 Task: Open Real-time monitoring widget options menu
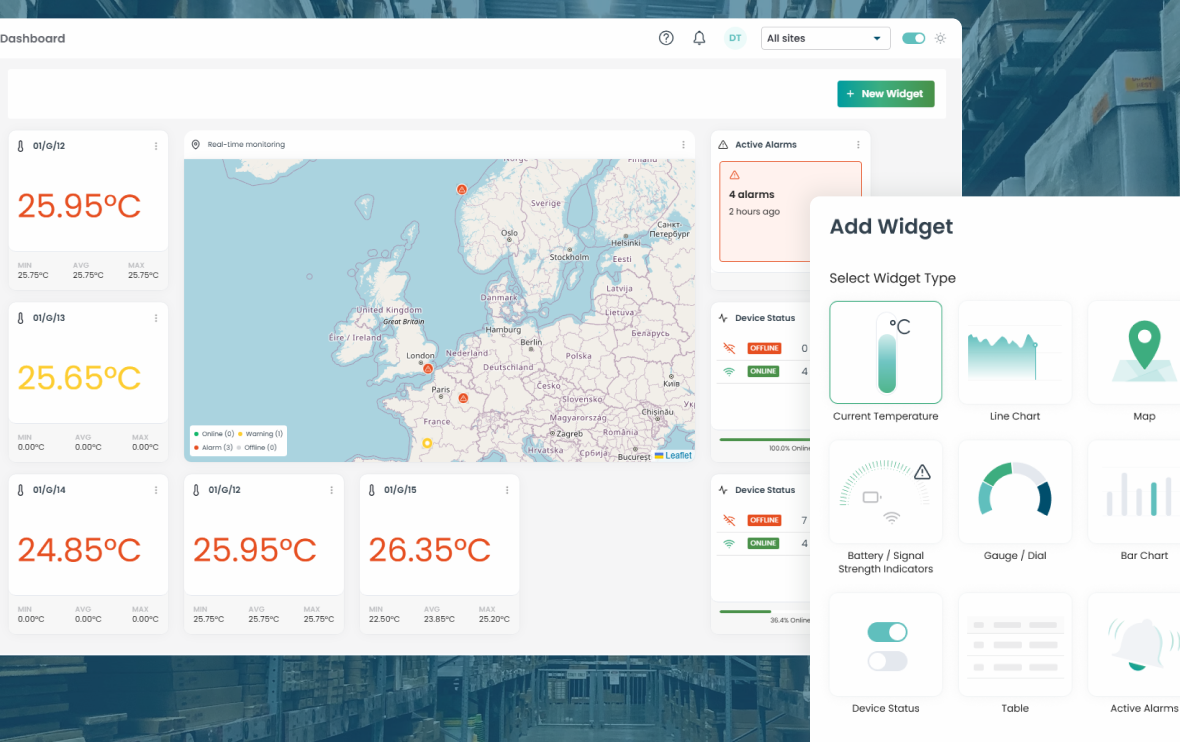[683, 144]
